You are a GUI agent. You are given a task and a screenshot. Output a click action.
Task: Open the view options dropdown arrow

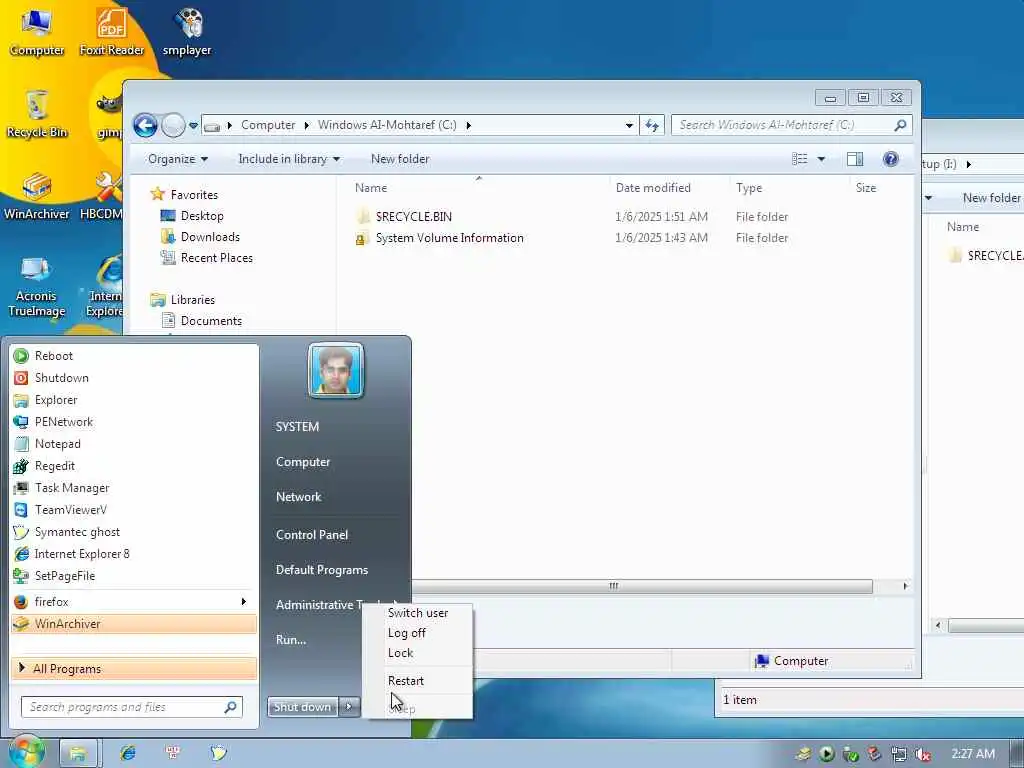pyautogui.click(x=821, y=159)
